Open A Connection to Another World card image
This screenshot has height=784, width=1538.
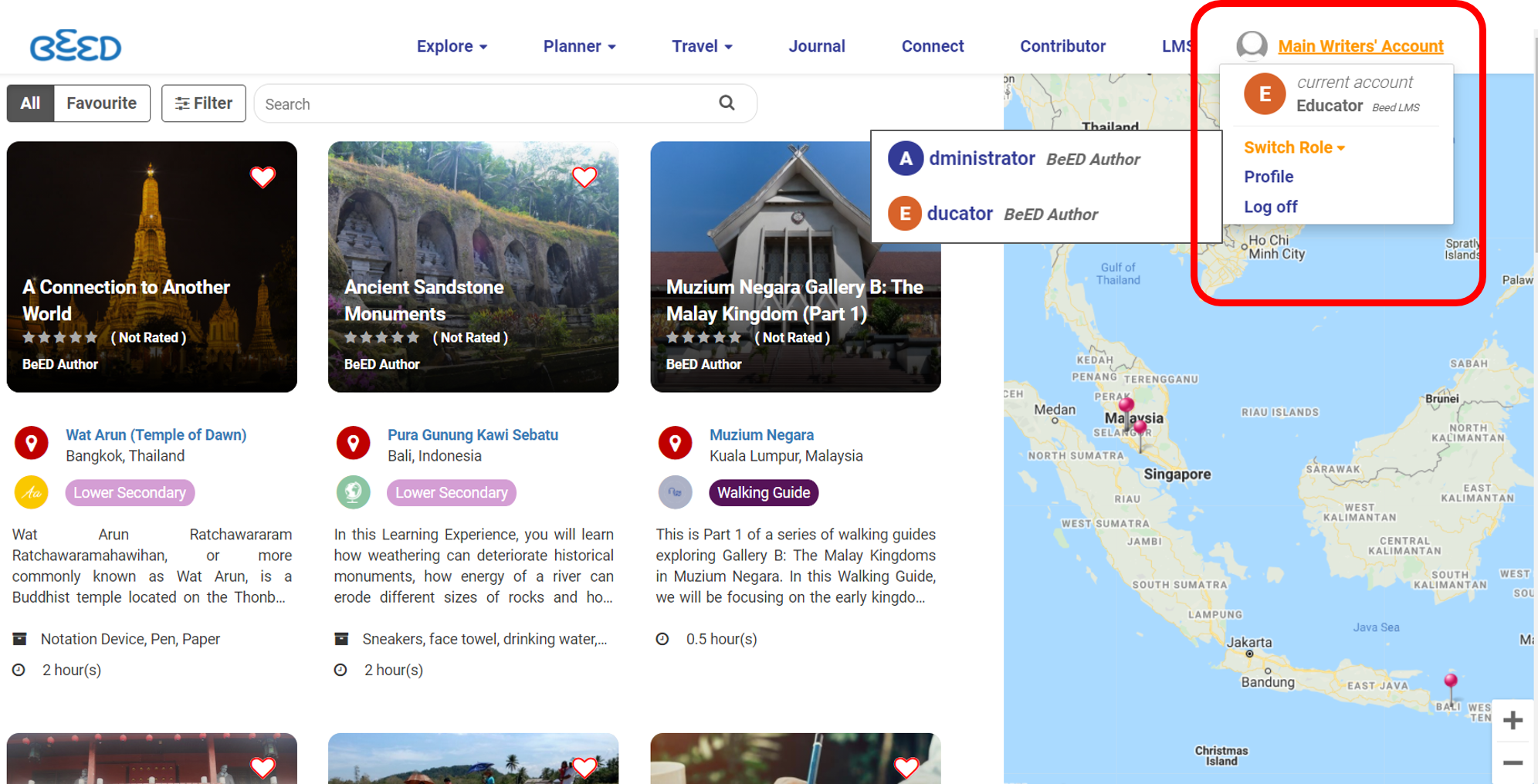152,266
